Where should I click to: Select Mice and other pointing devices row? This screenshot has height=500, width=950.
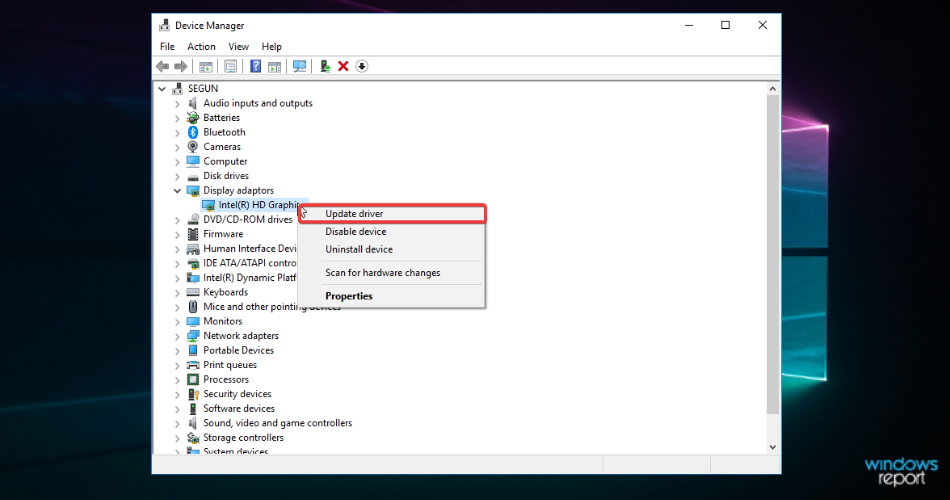click(x=264, y=307)
